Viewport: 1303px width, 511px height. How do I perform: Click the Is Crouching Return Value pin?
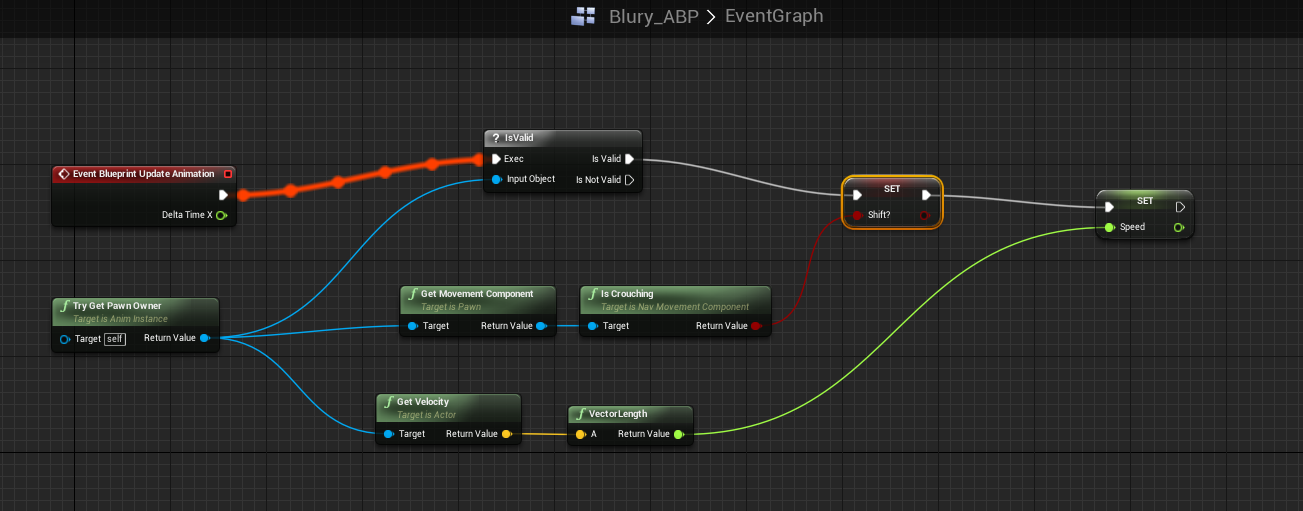pos(756,326)
